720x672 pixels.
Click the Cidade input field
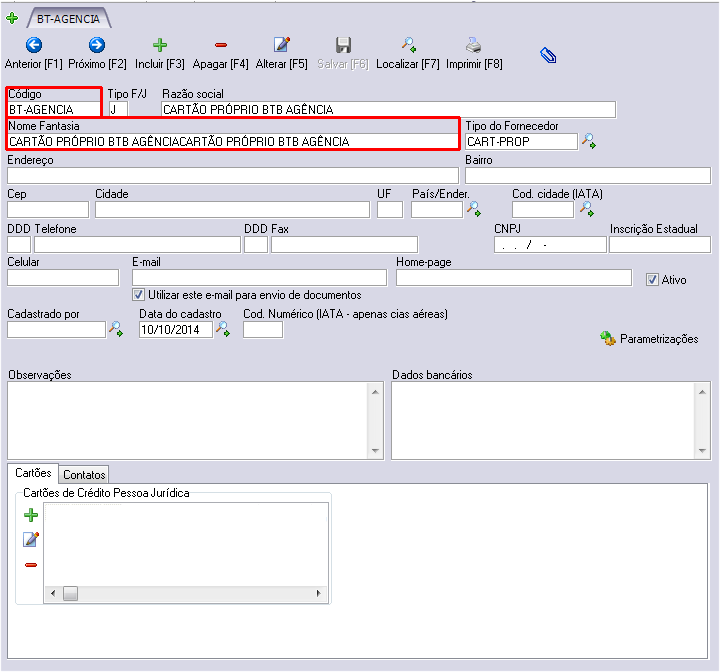tap(232, 209)
